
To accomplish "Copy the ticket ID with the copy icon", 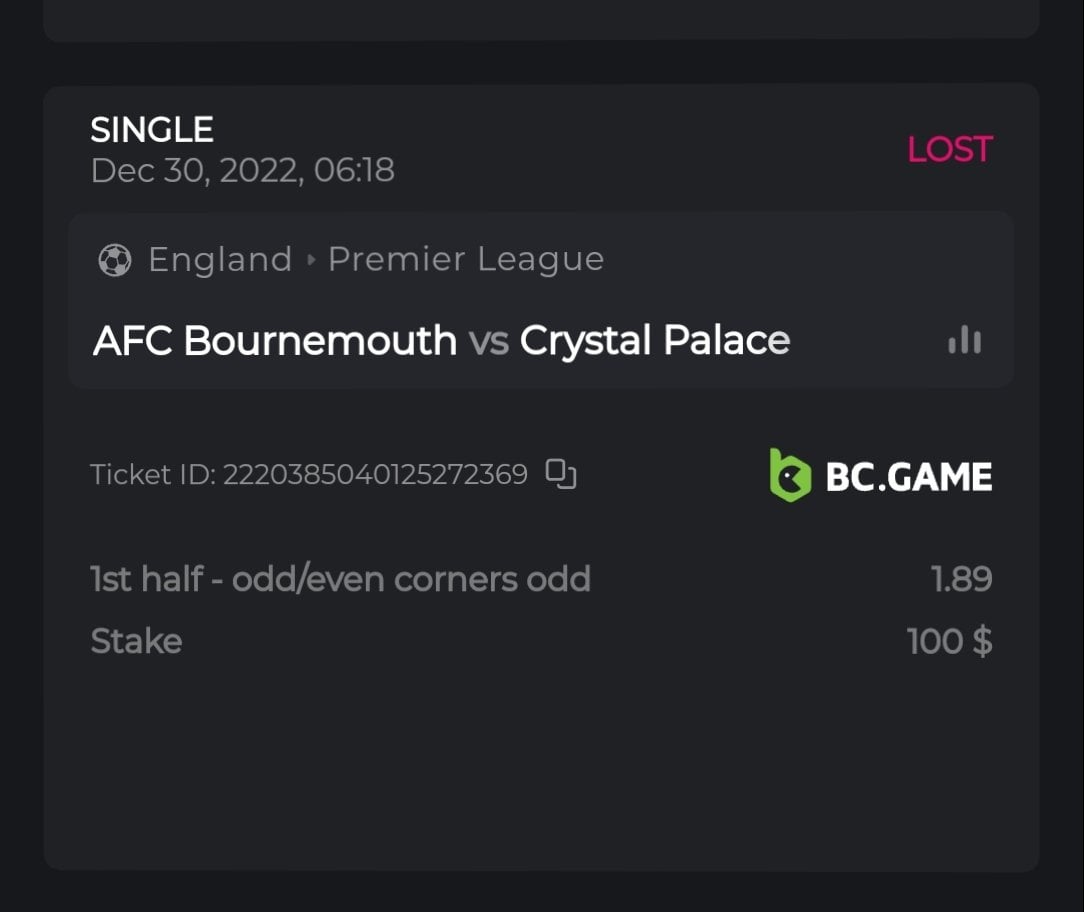I will [561, 474].
